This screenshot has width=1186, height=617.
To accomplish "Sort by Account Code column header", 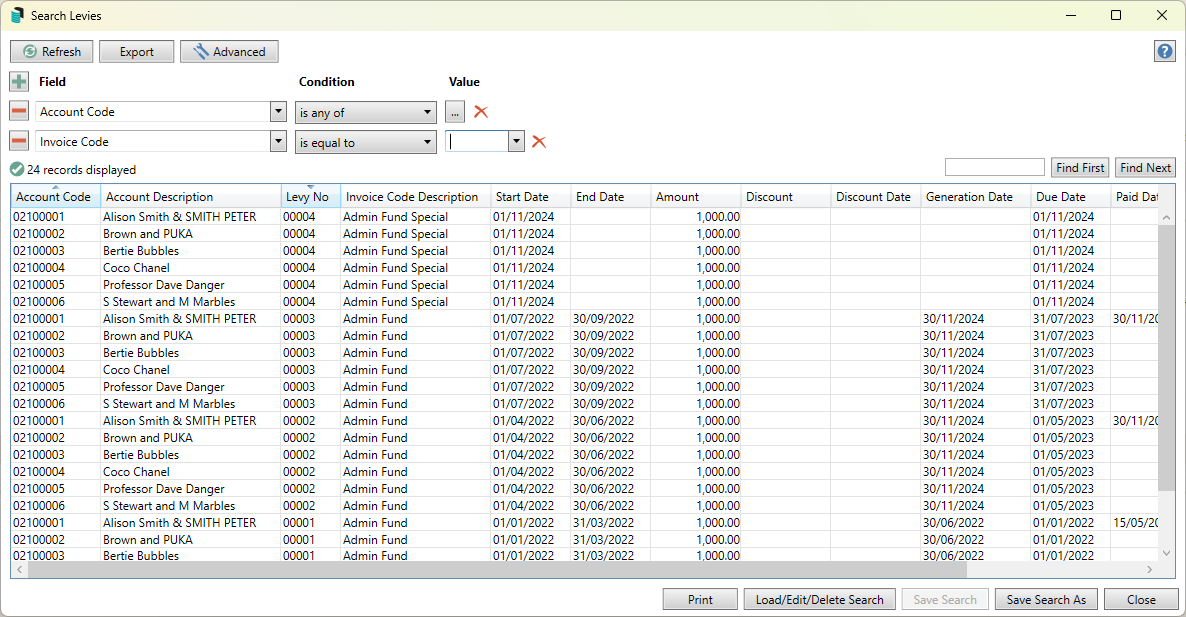I will pos(54,197).
